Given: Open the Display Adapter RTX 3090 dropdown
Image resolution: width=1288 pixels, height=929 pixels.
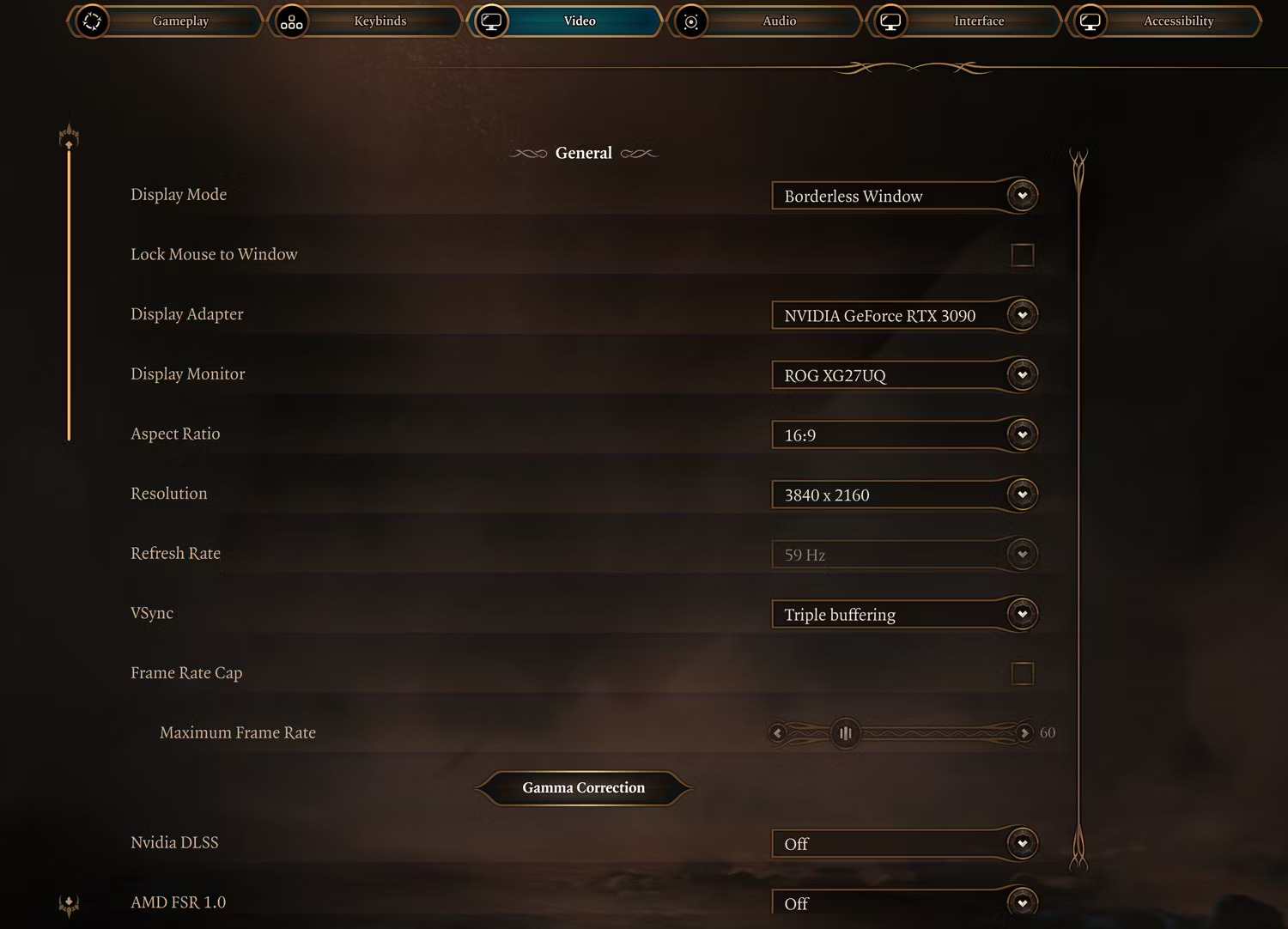Looking at the screenshot, I should point(905,315).
